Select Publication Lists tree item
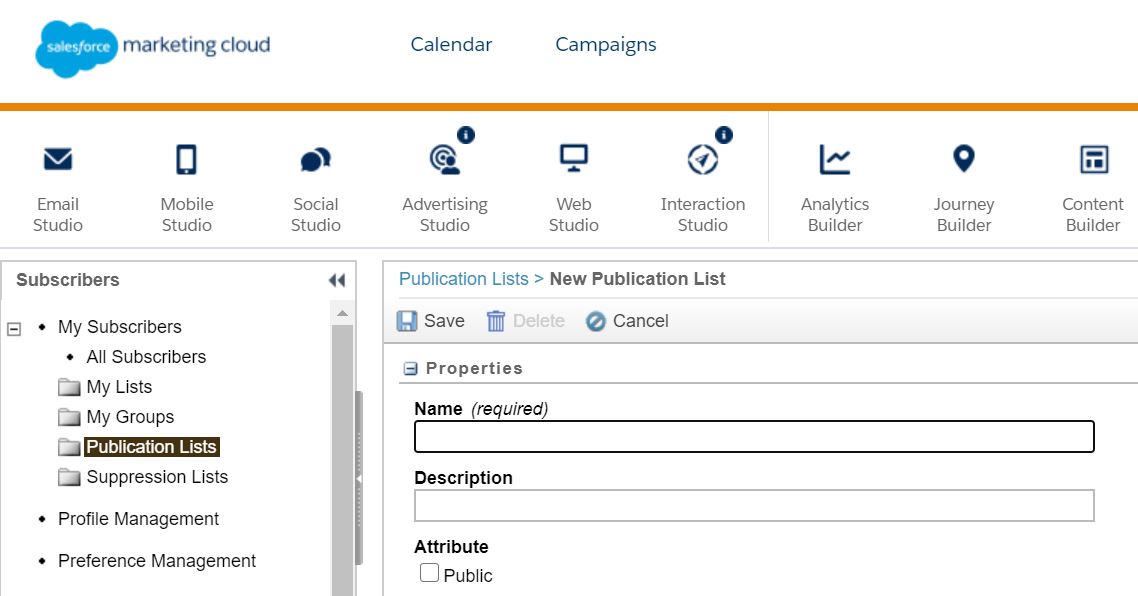The image size is (1138, 596). (152, 447)
